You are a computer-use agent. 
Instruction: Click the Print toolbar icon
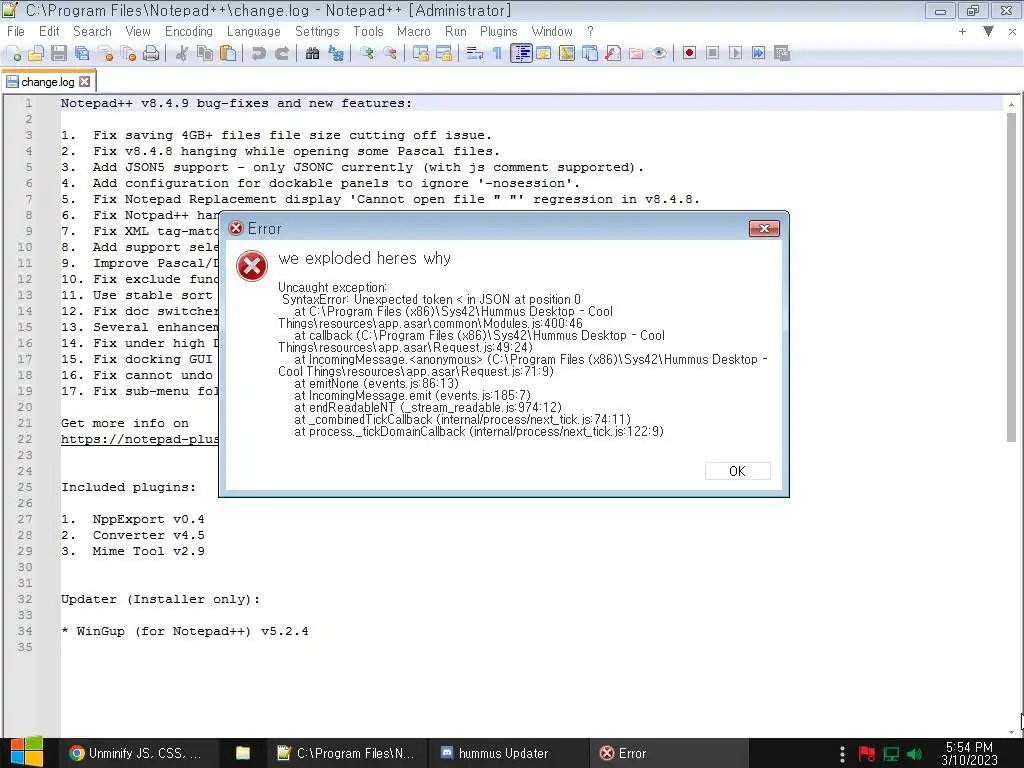(151, 54)
